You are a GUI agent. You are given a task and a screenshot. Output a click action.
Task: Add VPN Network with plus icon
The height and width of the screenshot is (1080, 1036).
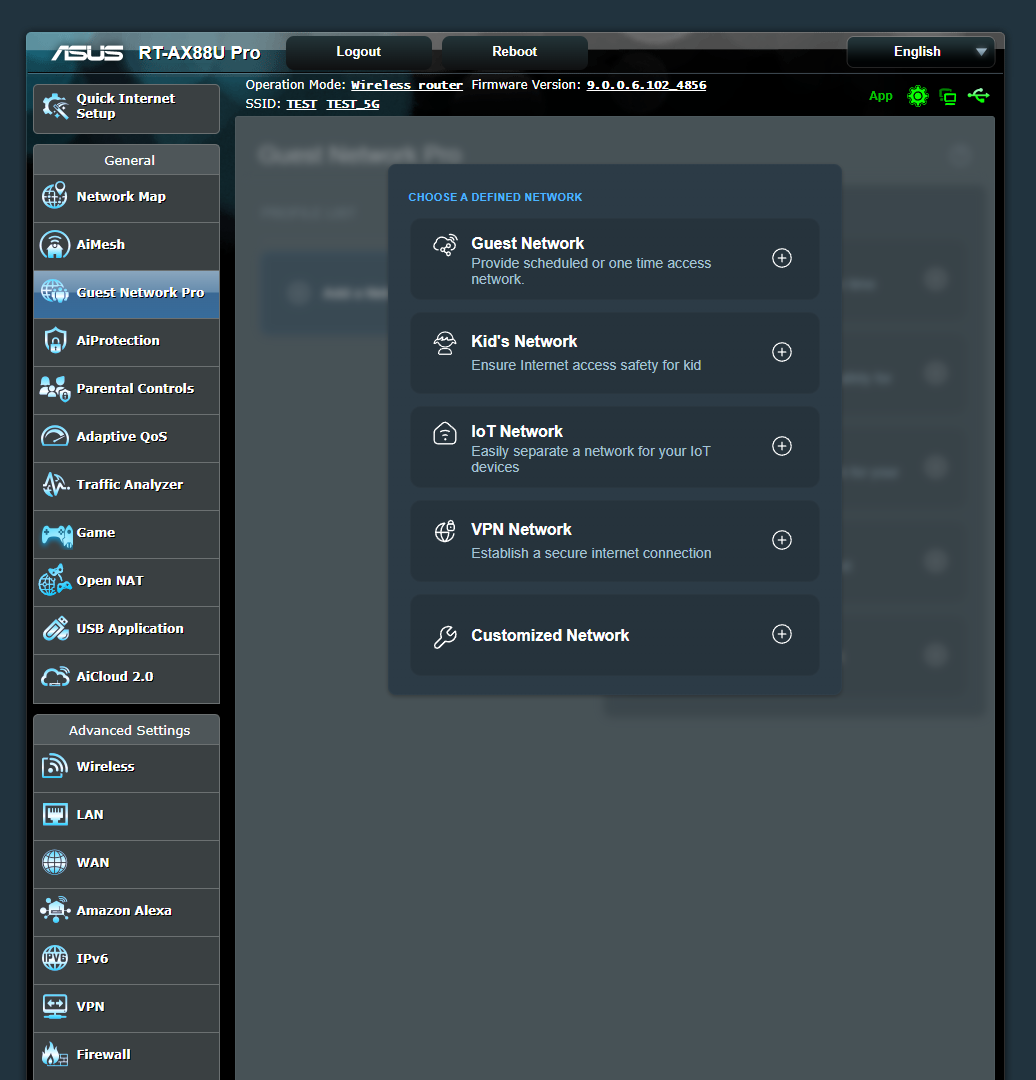pyautogui.click(x=782, y=540)
